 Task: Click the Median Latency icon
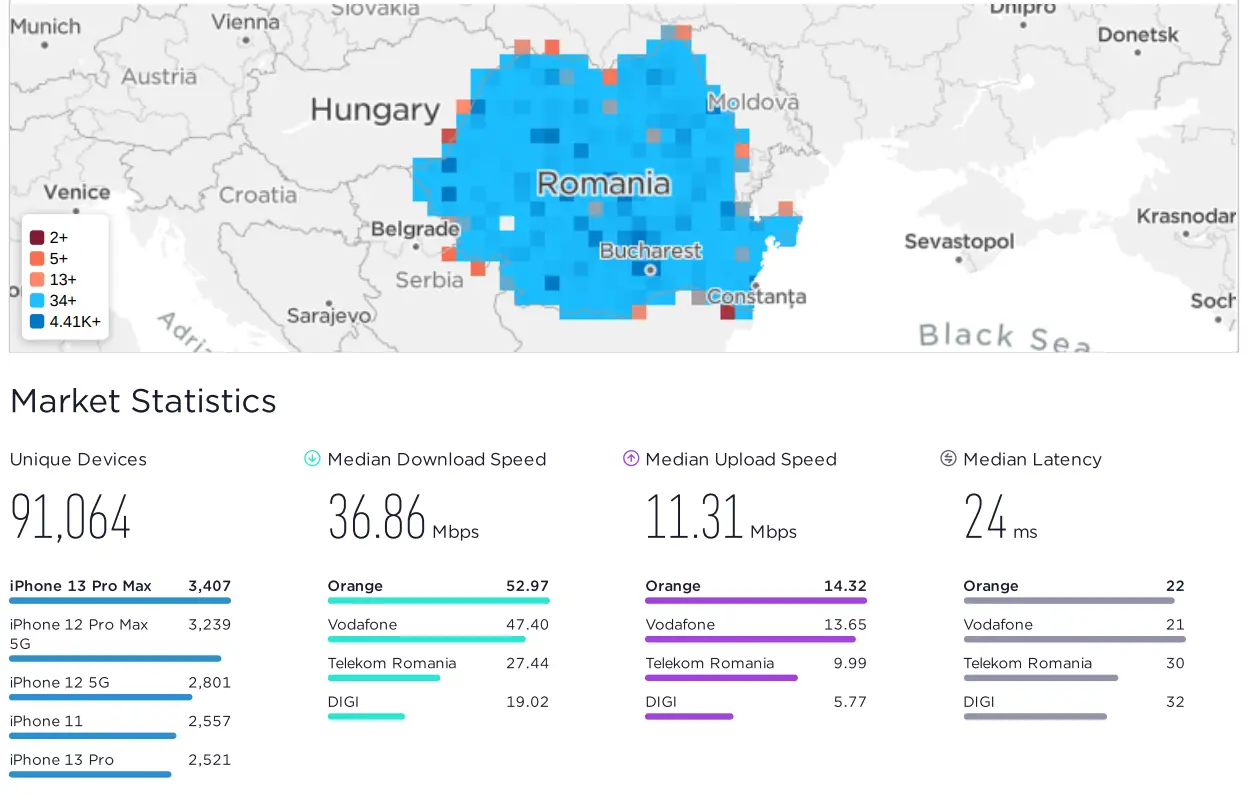(x=948, y=459)
